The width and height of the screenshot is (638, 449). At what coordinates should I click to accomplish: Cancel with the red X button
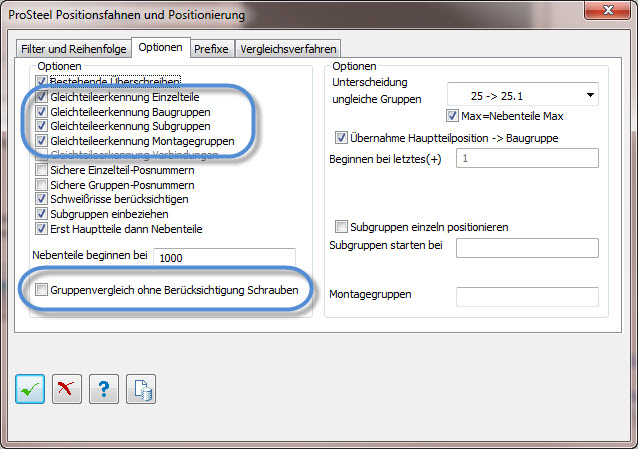[67, 389]
